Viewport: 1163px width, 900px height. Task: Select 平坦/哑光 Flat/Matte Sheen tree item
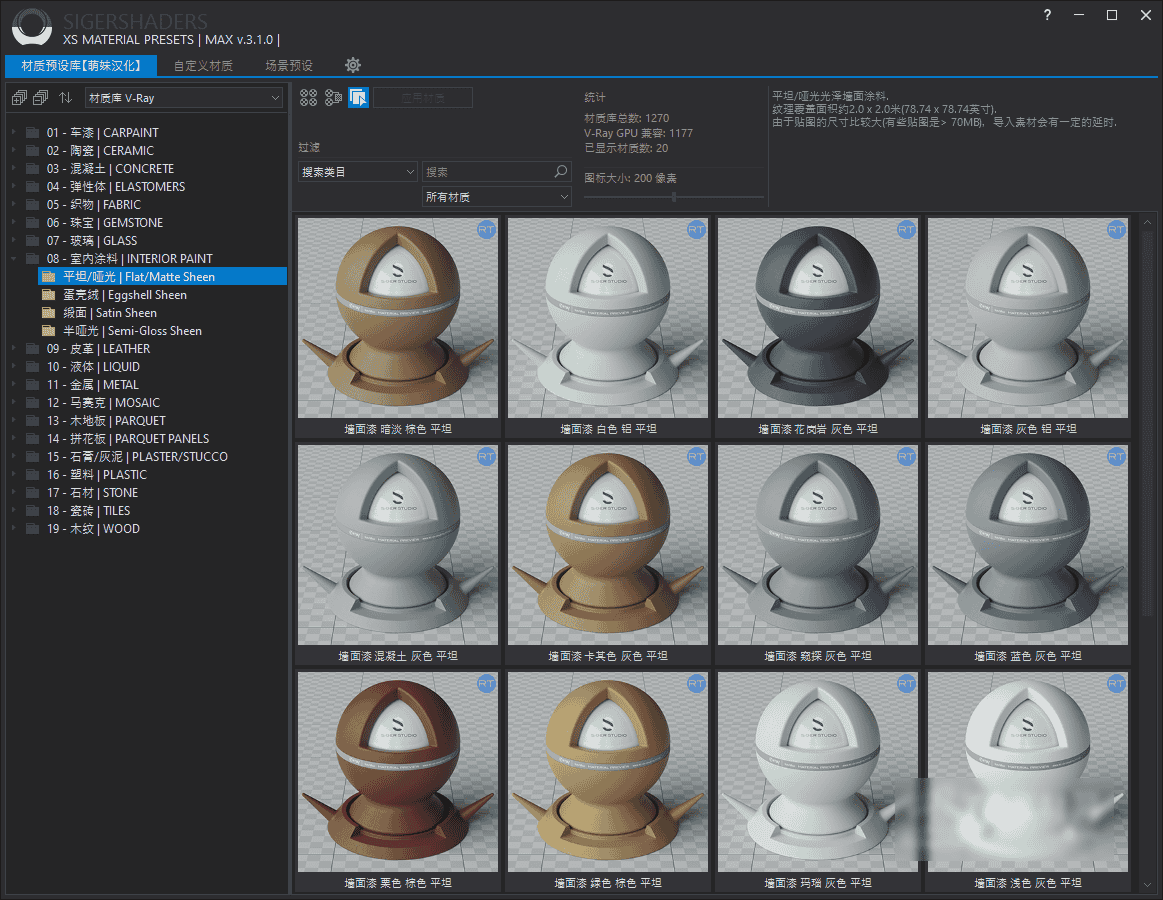point(162,276)
